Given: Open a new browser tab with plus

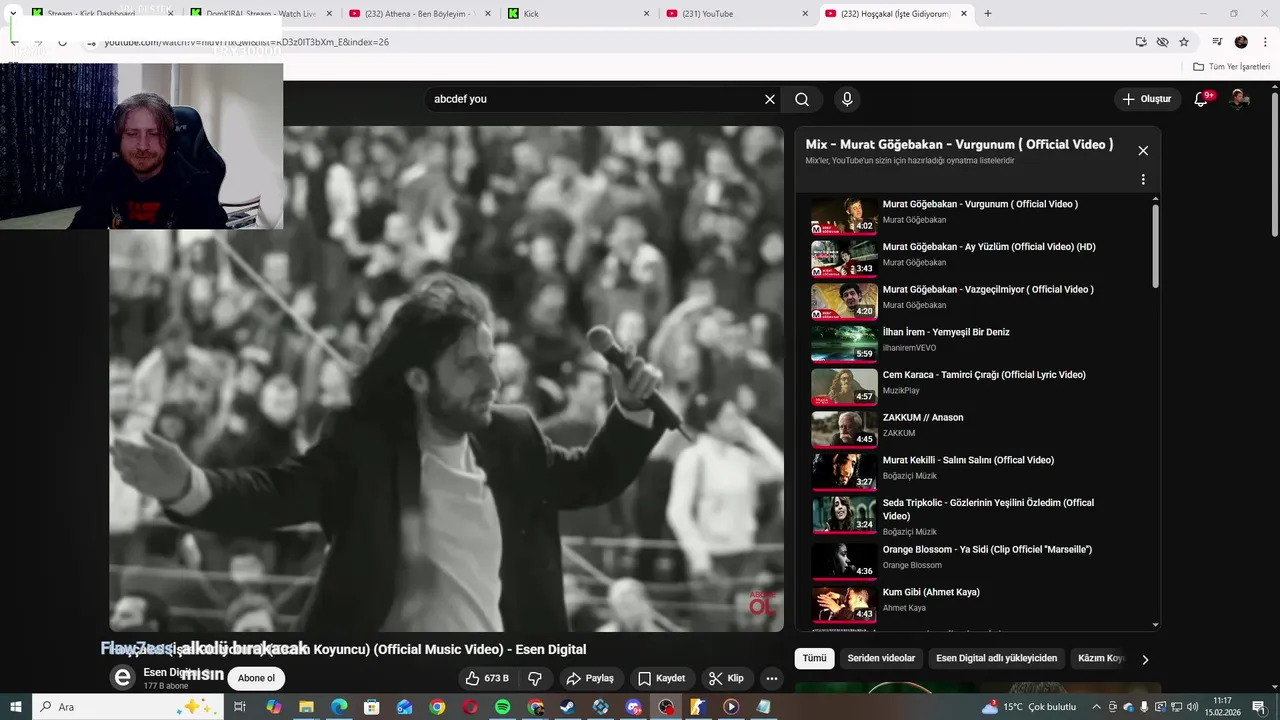Looking at the screenshot, I should (x=988, y=13).
